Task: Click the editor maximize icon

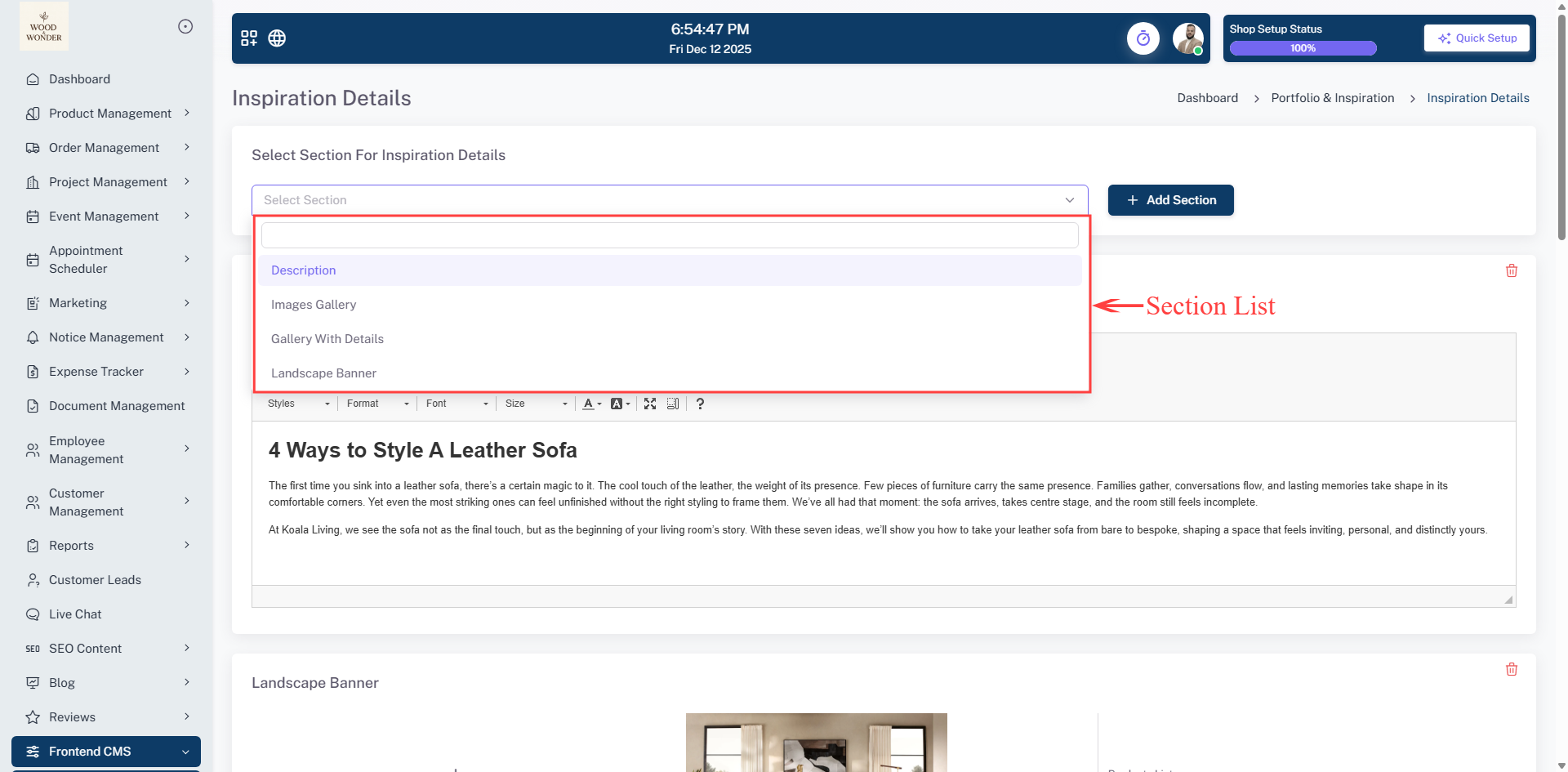Action: [x=650, y=404]
